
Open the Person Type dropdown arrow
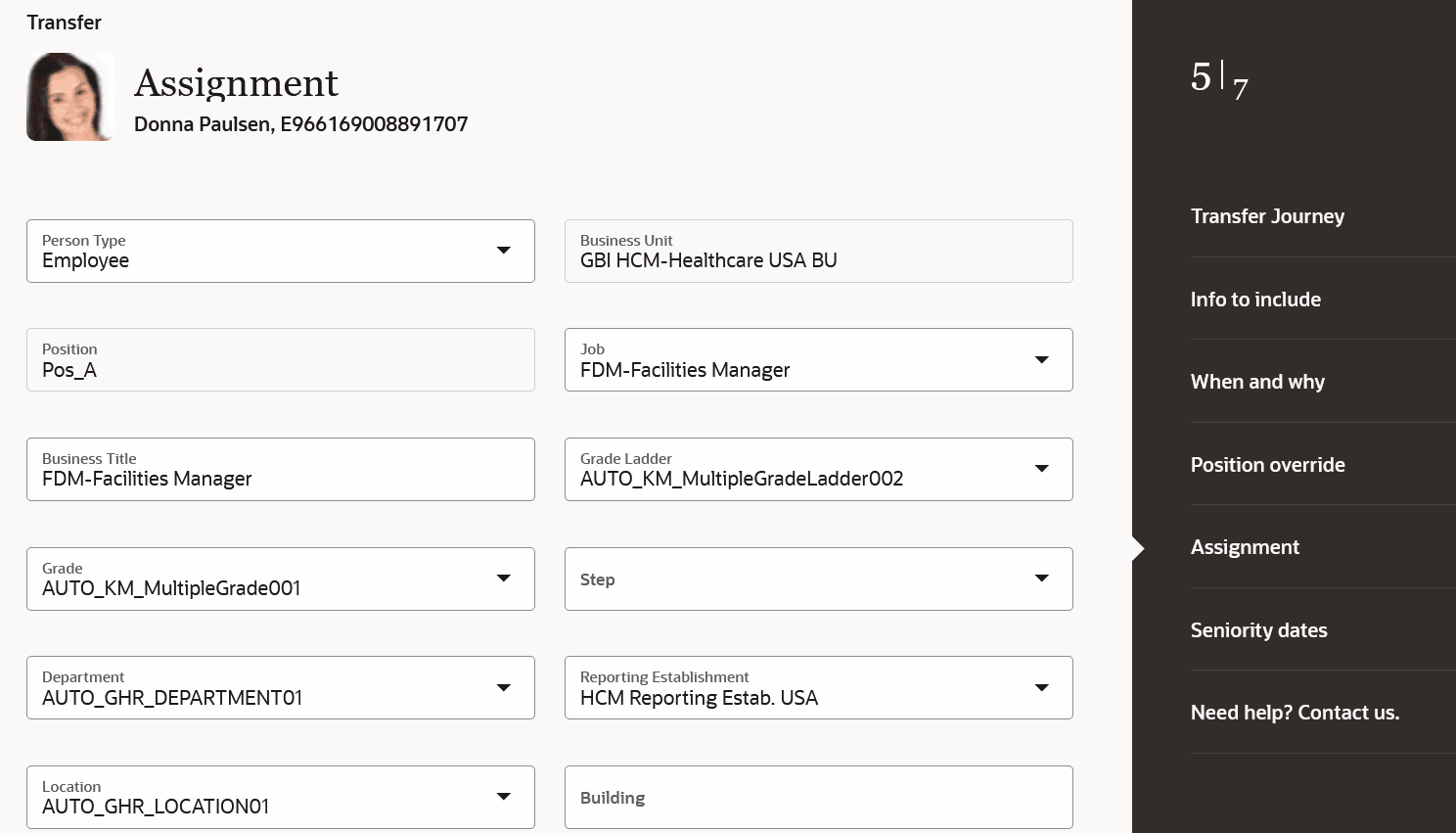[503, 251]
